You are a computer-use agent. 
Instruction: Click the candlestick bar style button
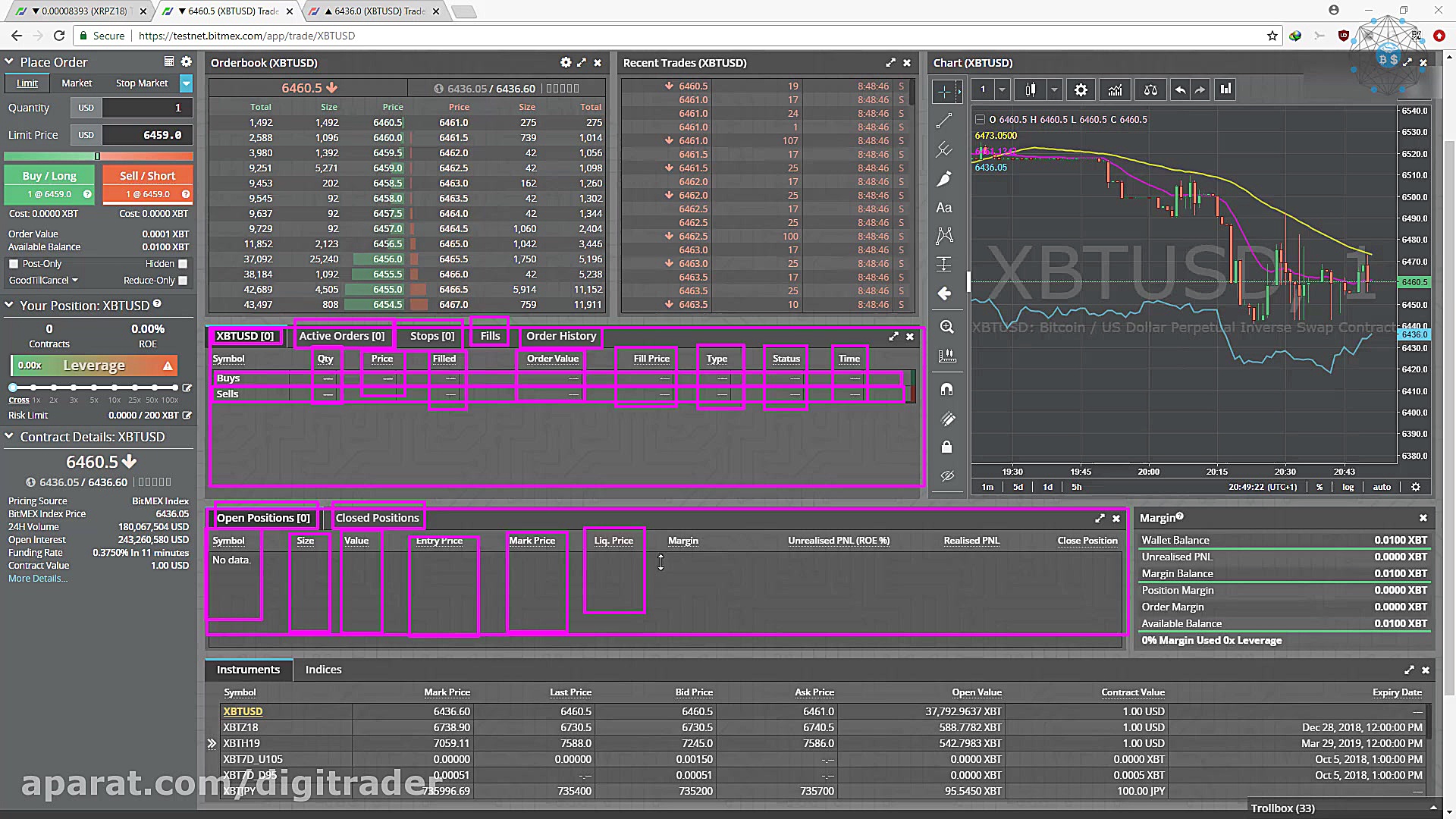1030,90
